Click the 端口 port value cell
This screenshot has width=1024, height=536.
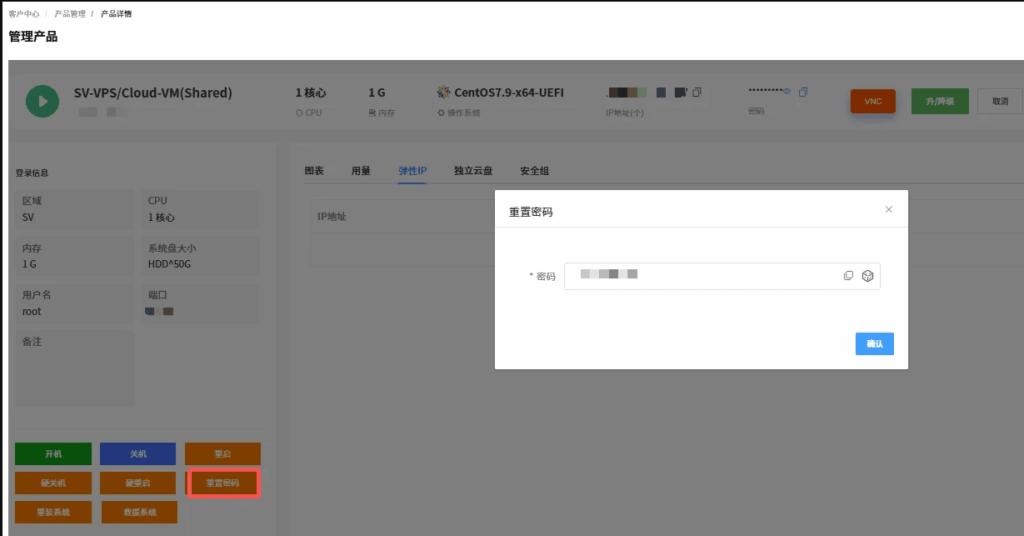point(200,304)
